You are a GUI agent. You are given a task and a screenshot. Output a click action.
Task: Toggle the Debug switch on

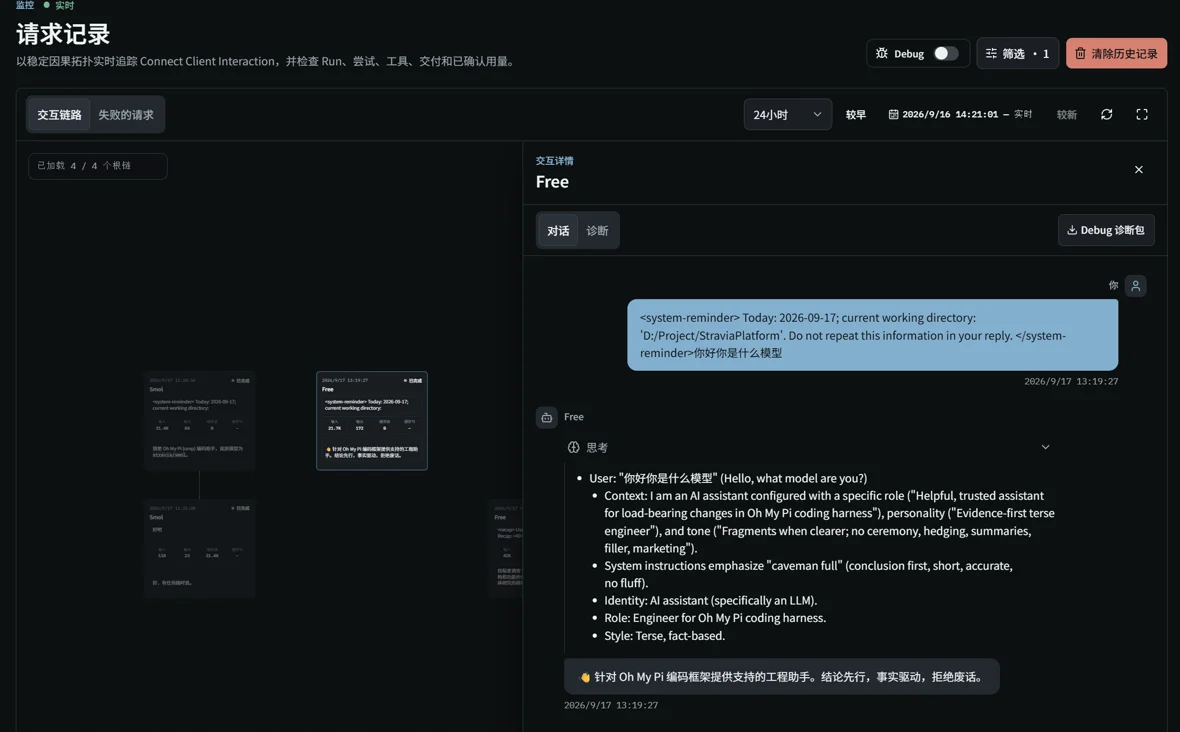[945, 53]
